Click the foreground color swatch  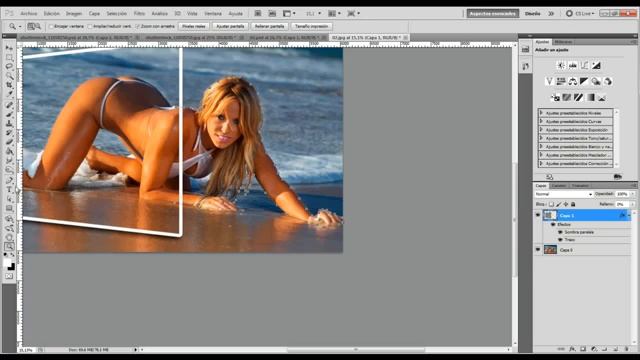(7, 263)
